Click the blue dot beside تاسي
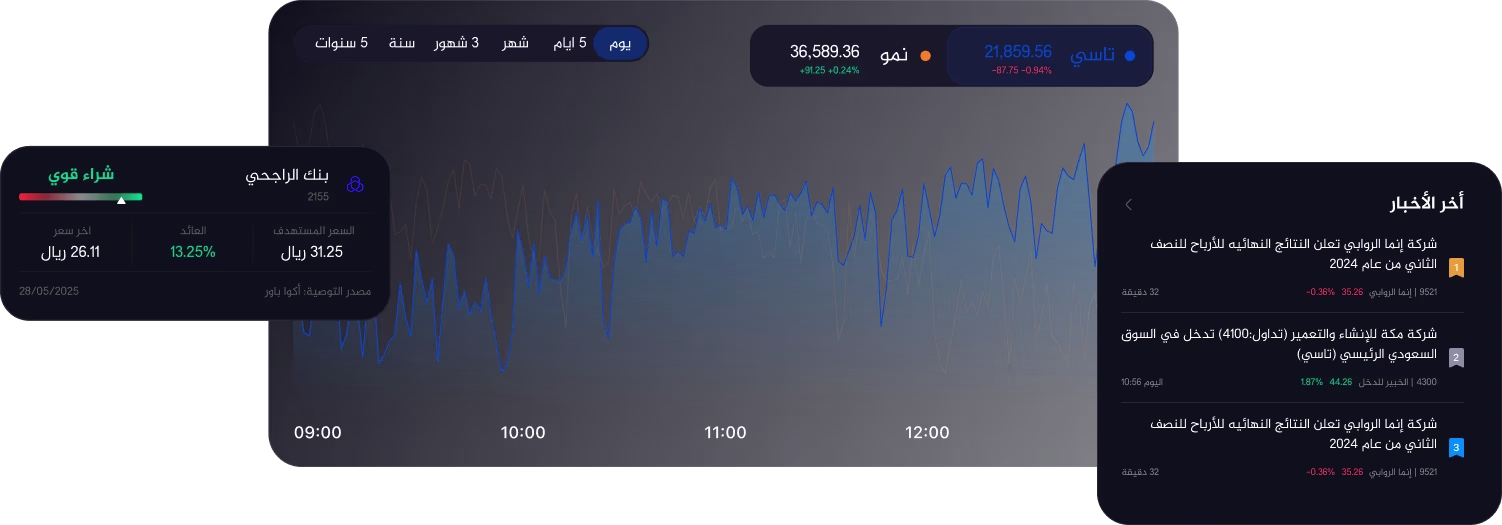The width and height of the screenshot is (1502, 525). pyautogui.click(x=1130, y=56)
